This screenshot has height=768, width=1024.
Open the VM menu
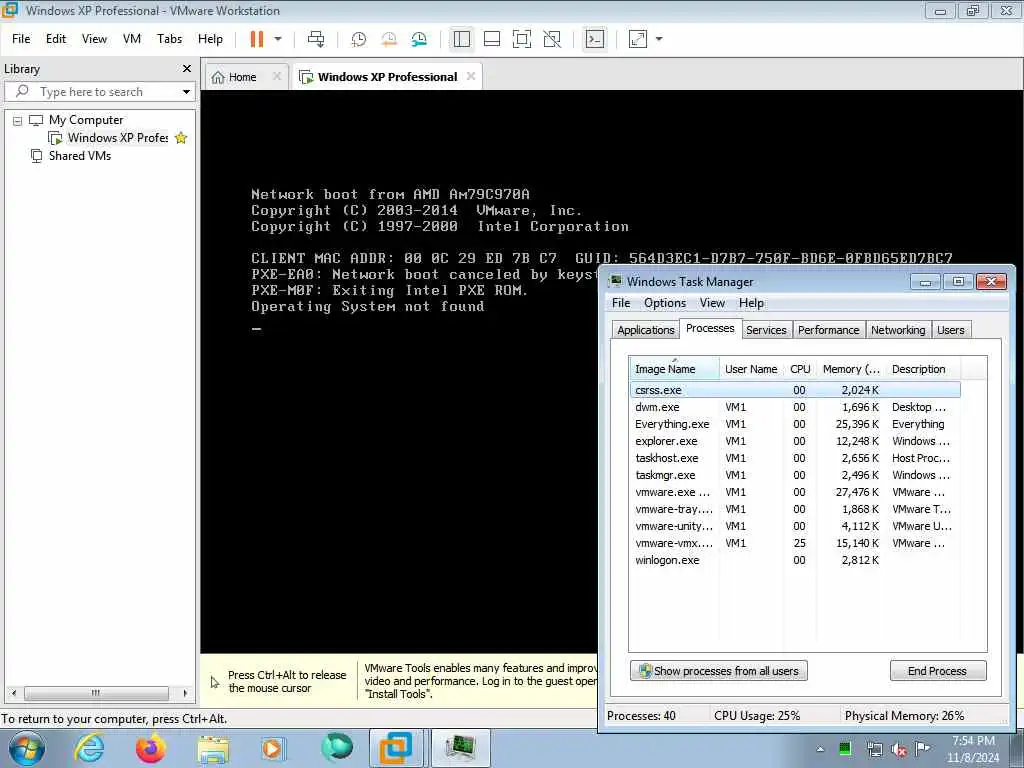tap(132, 39)
